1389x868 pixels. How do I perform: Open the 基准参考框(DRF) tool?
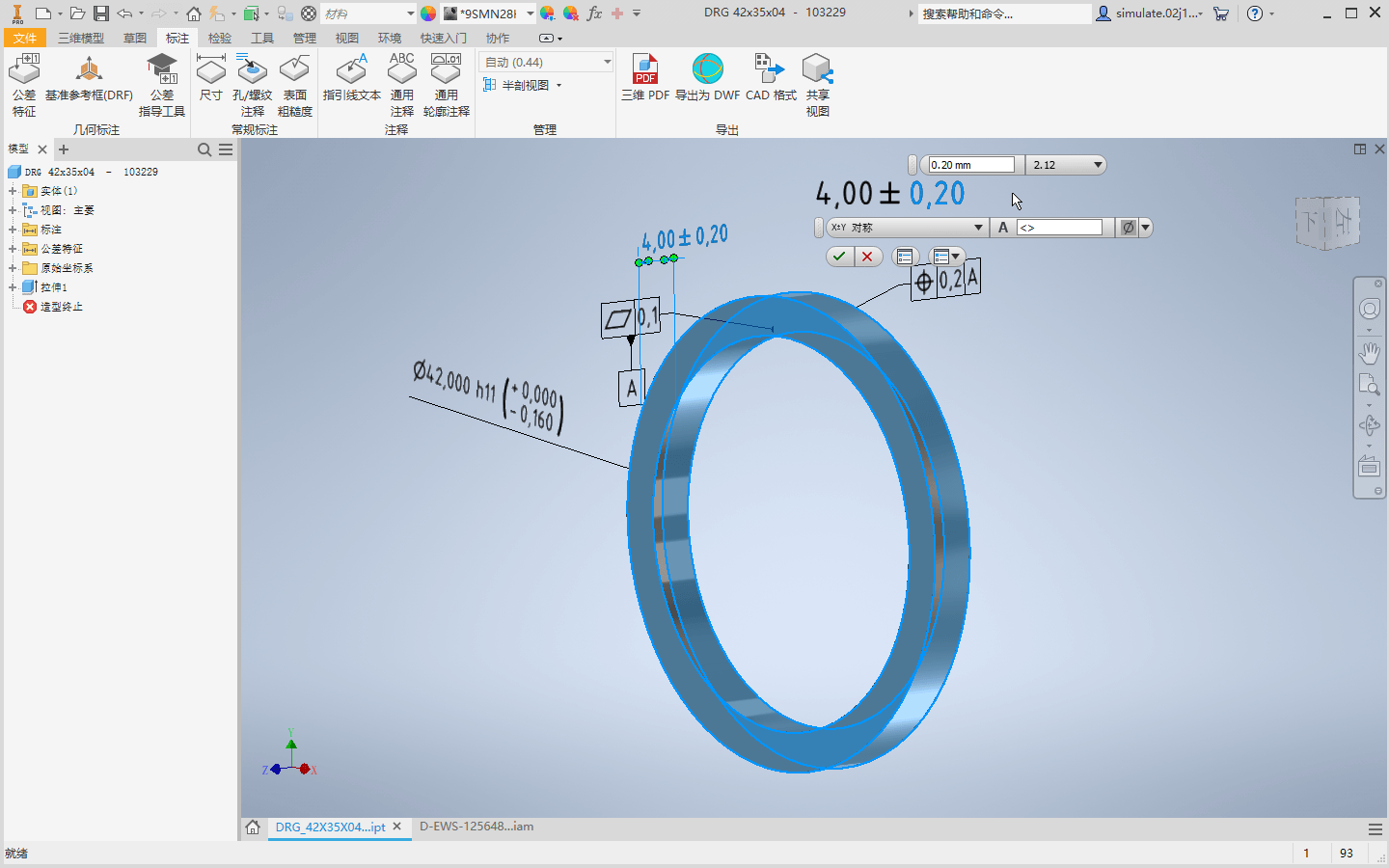click(89, 78)
